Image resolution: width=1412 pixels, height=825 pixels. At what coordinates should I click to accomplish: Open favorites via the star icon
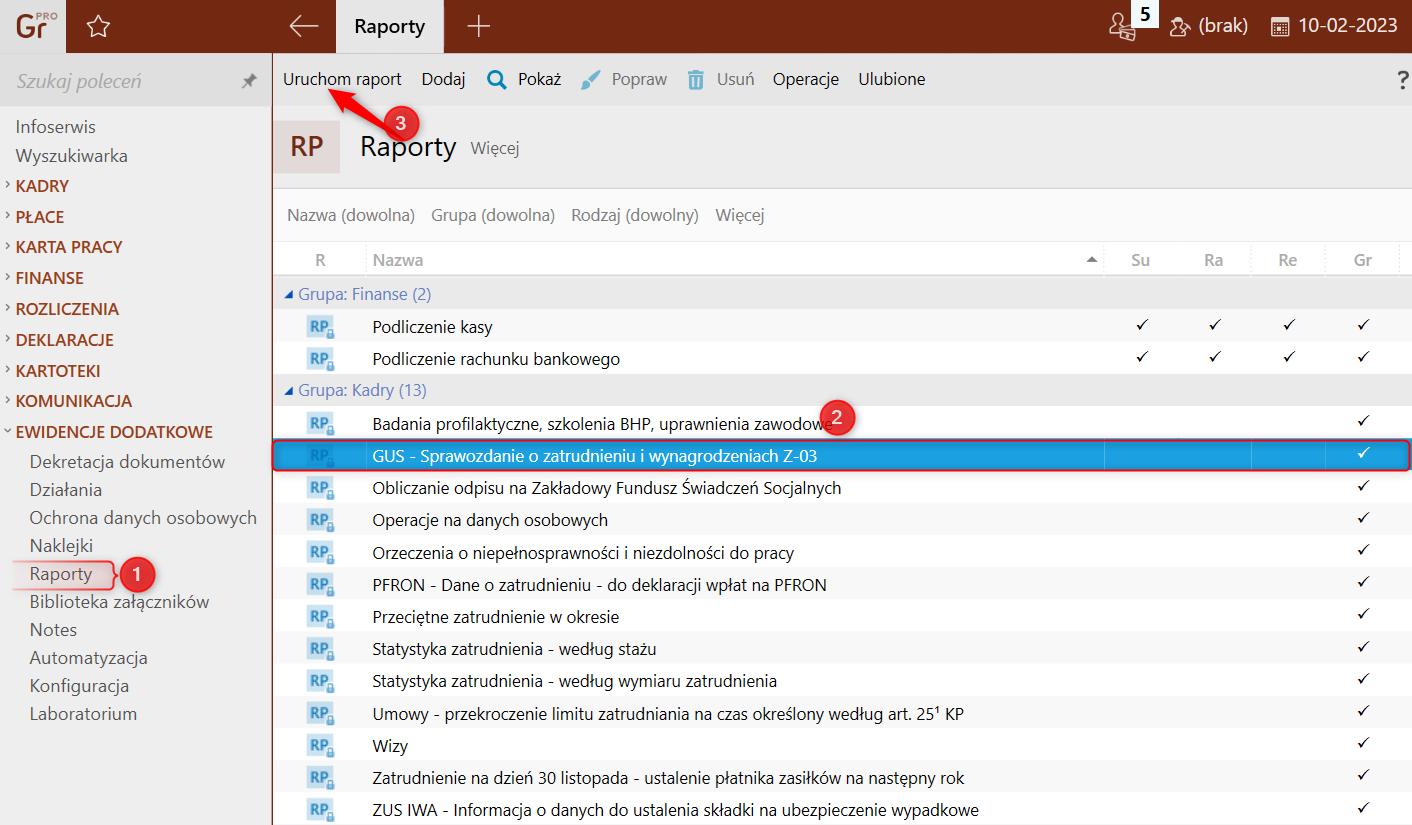coord(98,27)
